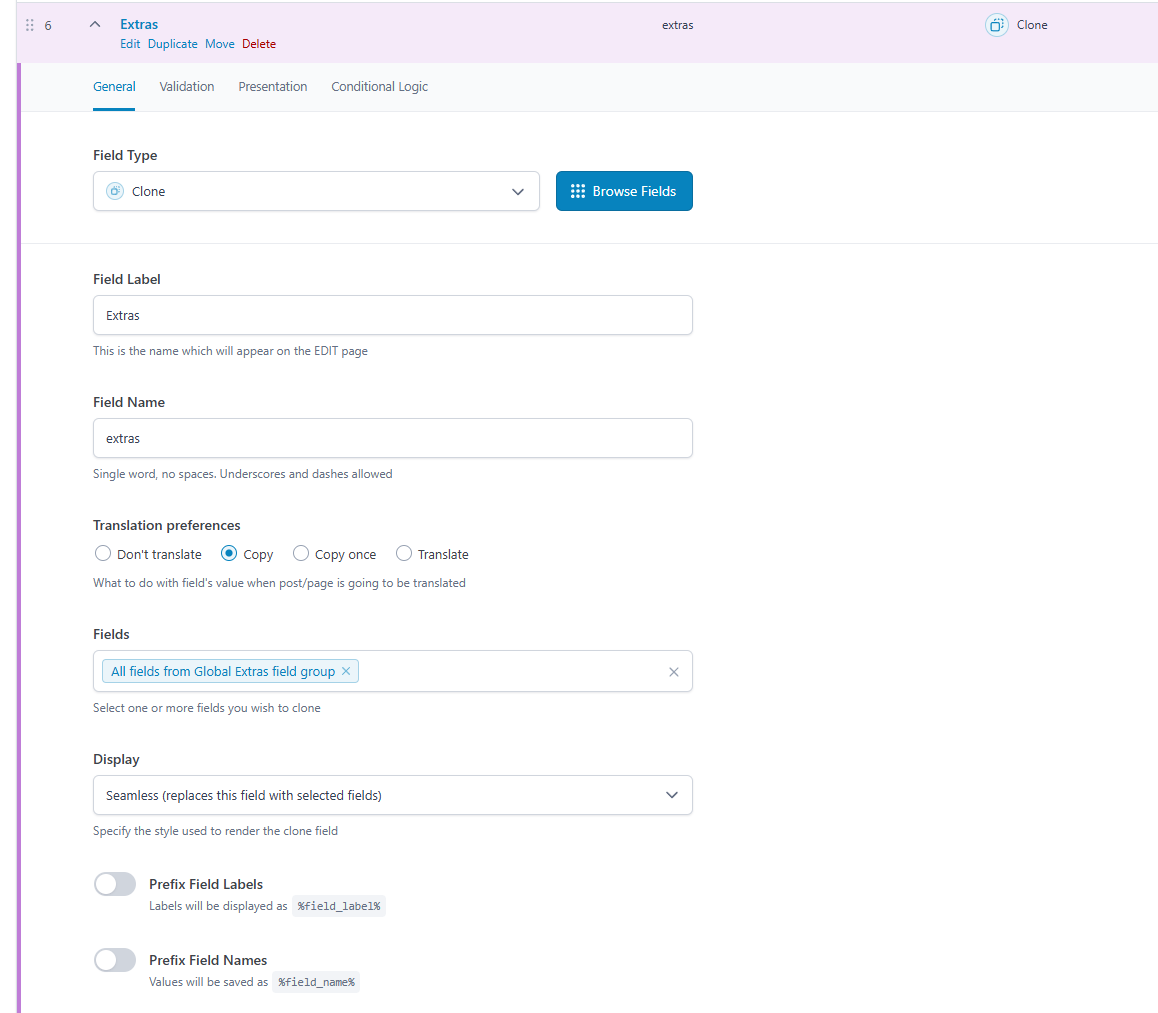Enable the Prefix Field Names toggle

tap(115, 960)
